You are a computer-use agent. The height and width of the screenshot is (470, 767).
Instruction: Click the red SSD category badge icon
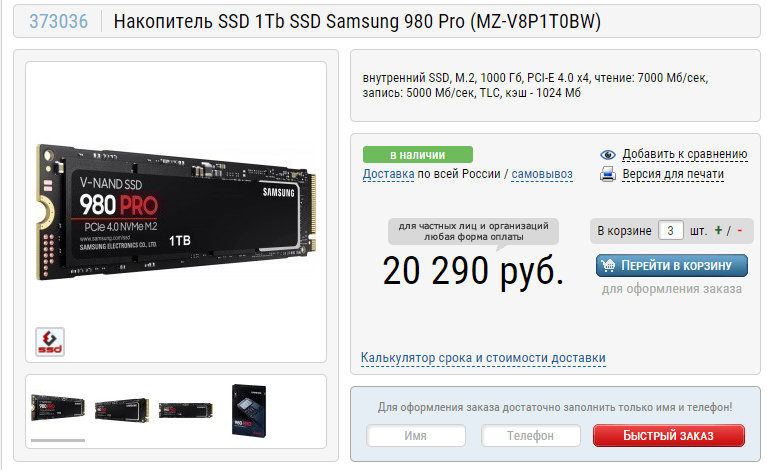pos(50,341)
